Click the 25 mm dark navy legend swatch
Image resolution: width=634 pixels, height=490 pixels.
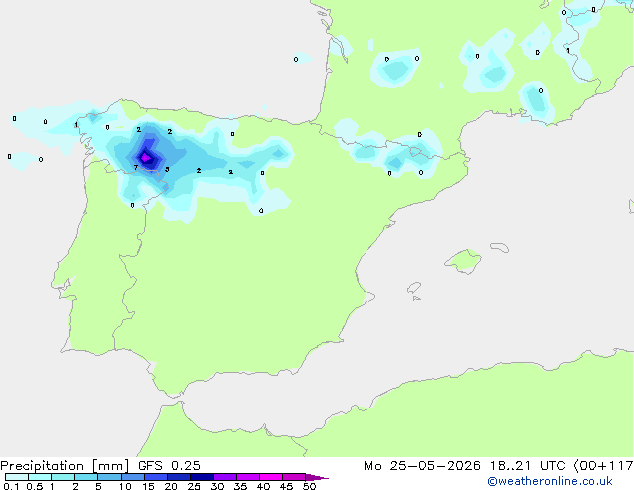(201, 477)
